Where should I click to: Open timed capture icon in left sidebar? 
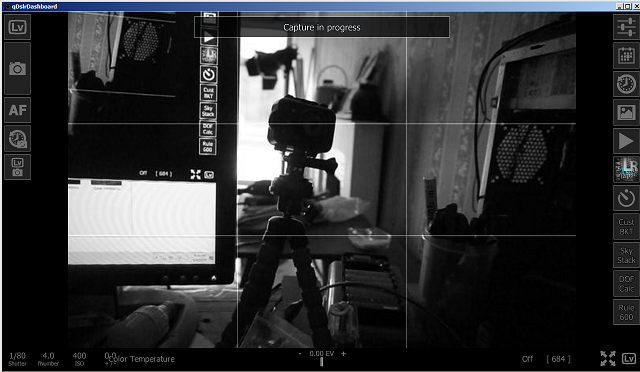point(17,138)
